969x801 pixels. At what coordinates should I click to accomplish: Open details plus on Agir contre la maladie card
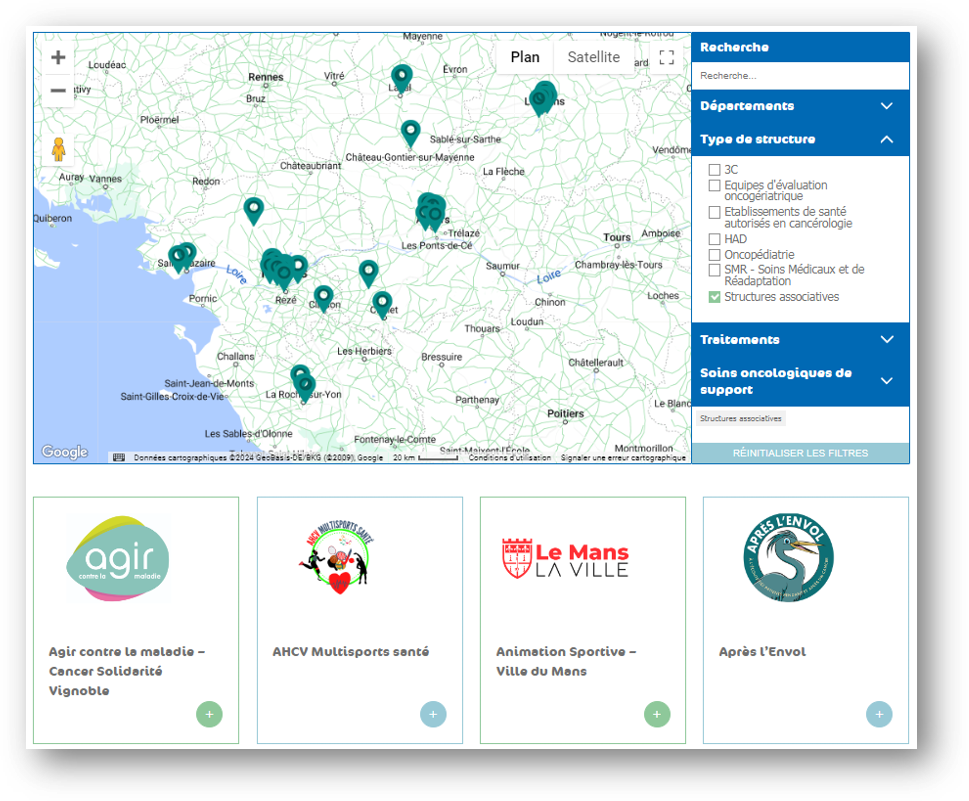[209, 714]
